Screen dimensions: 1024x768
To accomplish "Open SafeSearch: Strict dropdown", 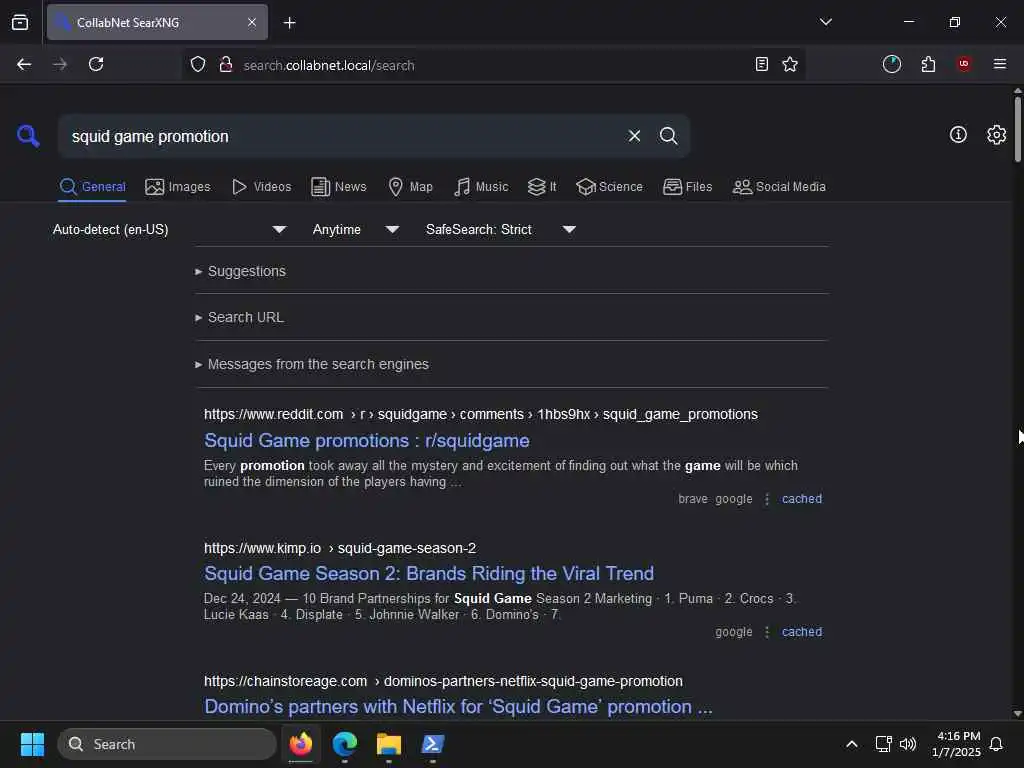I will [500, 229].
